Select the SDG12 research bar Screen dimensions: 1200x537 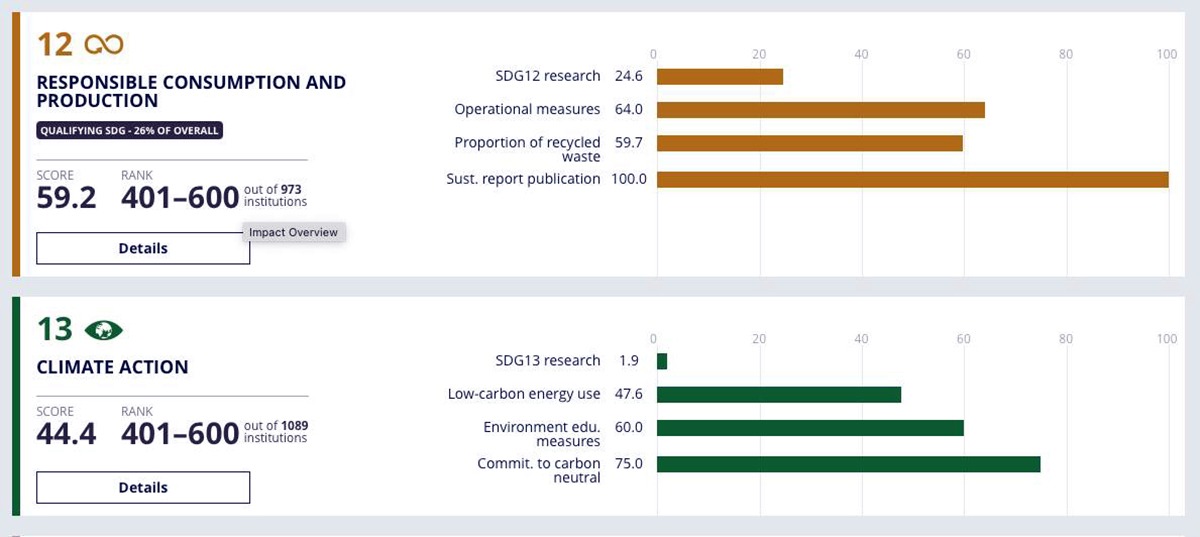pyautogui.click(x=720, y=76)
